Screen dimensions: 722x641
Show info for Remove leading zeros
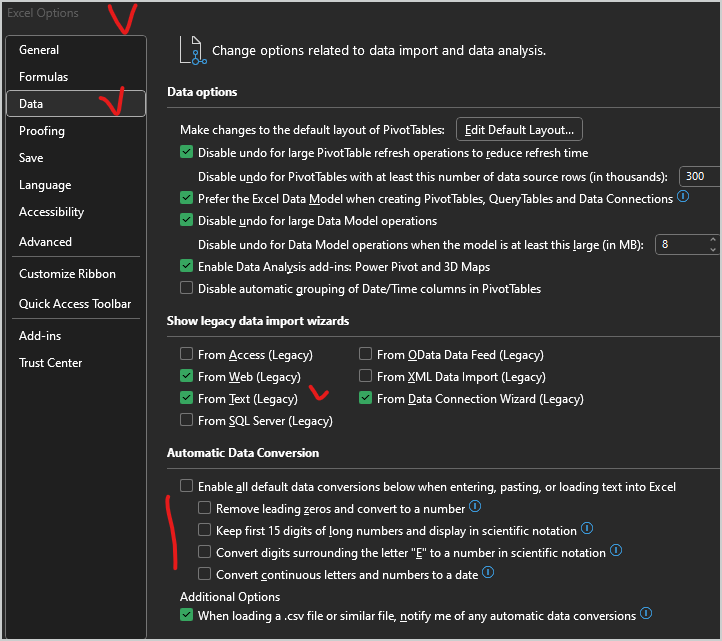[x=475, y=507]
